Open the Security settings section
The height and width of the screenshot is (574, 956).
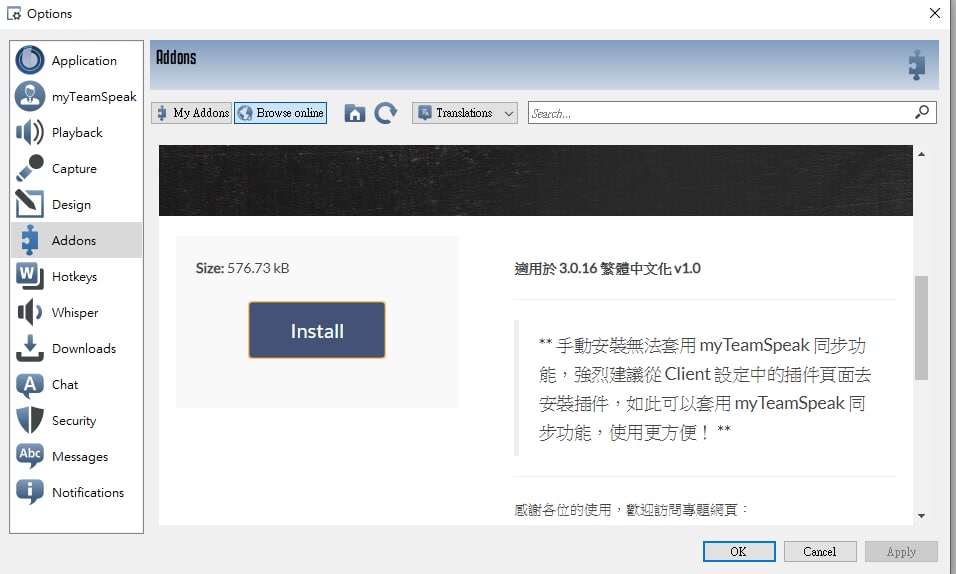(x=74, y=421)
